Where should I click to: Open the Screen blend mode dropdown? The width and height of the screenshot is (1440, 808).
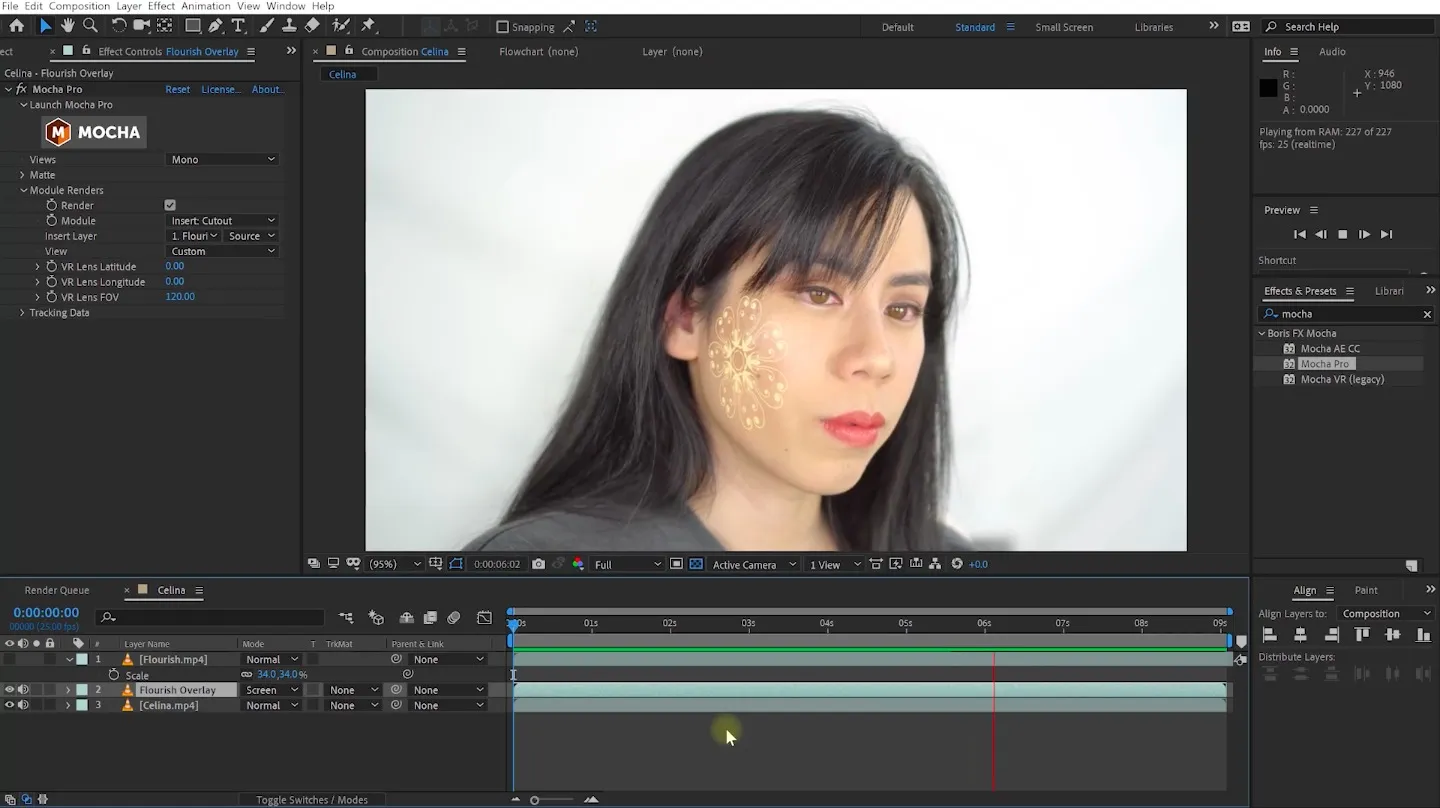tap(272, 690)
